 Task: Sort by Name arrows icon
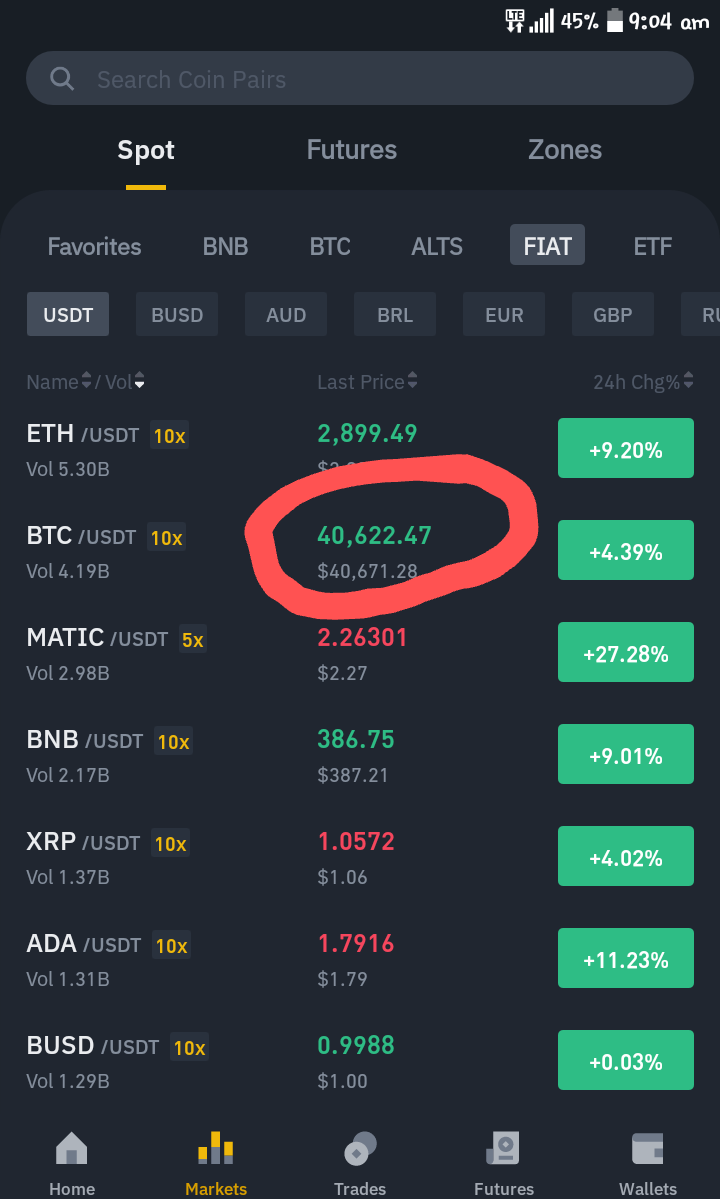click(86, 380)
